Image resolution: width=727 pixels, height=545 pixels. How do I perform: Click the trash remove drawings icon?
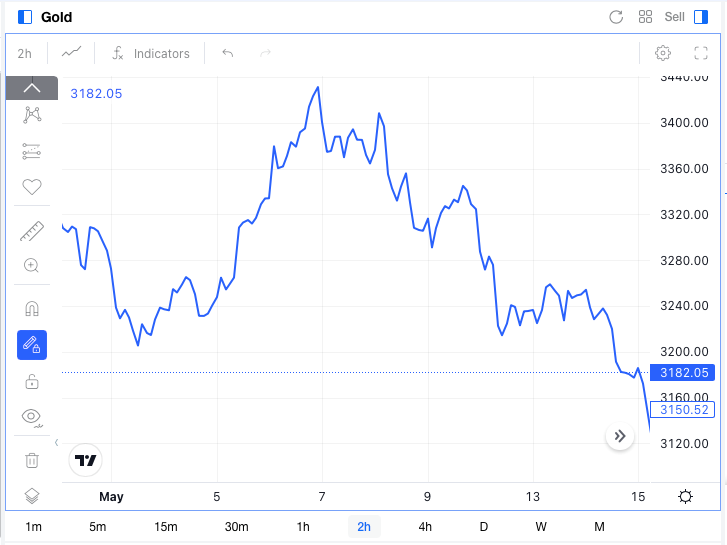tap(32, 460)
